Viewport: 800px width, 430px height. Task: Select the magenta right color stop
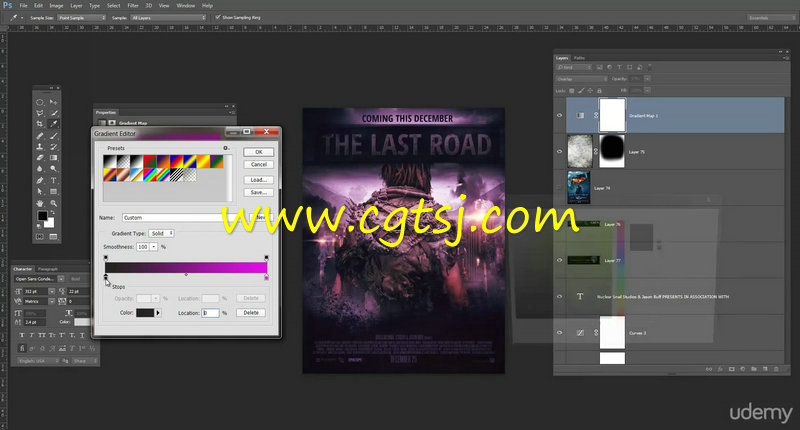click(266, 277)
